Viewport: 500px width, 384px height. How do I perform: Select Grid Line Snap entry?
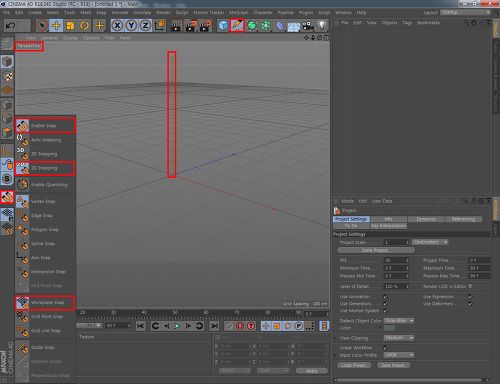tap(45, 331)
